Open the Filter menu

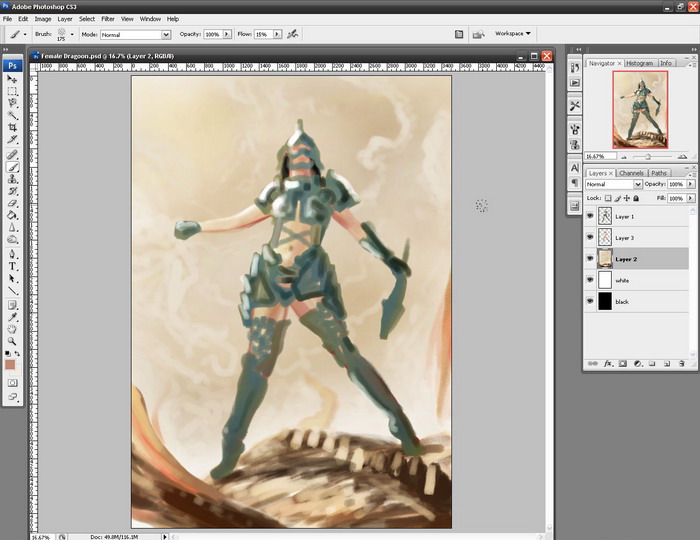pyautogui.click(x=108, y=19)
